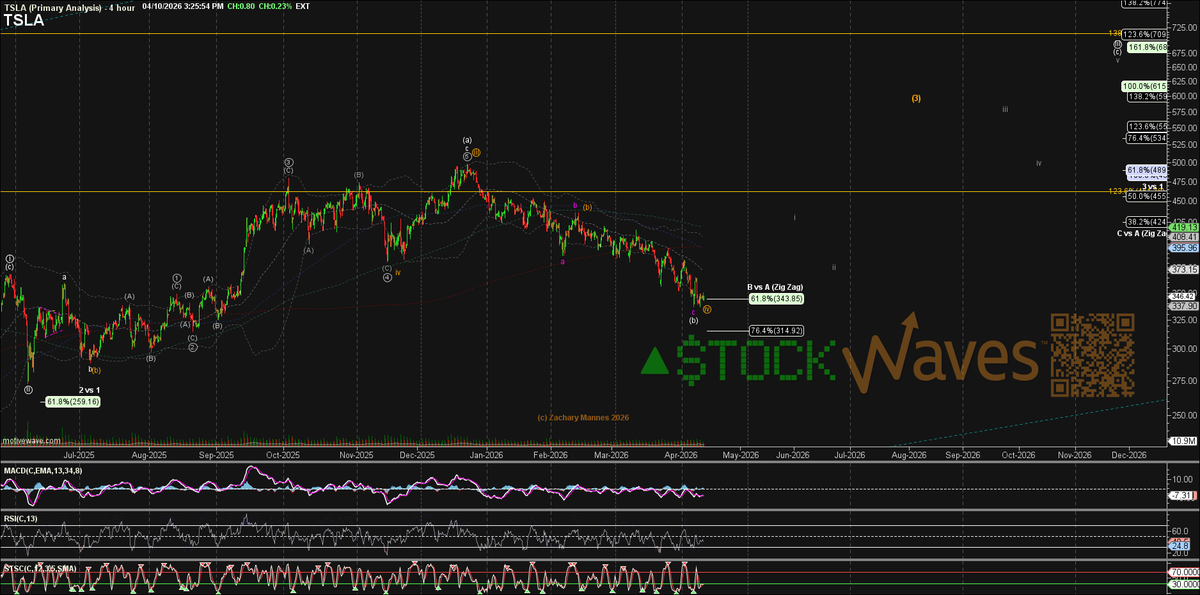Click the Aug-2026 date axis label
The height and width of the screenshot is (595, 1200).
[908, 455]
